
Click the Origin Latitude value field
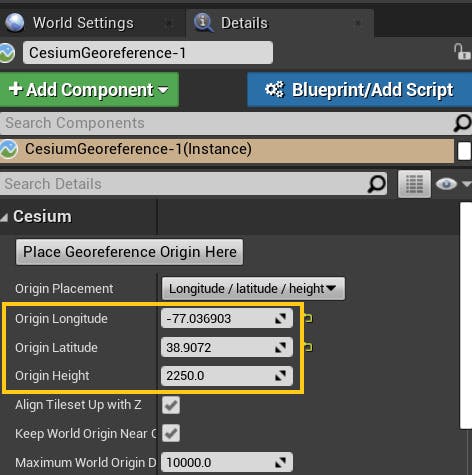227,347
